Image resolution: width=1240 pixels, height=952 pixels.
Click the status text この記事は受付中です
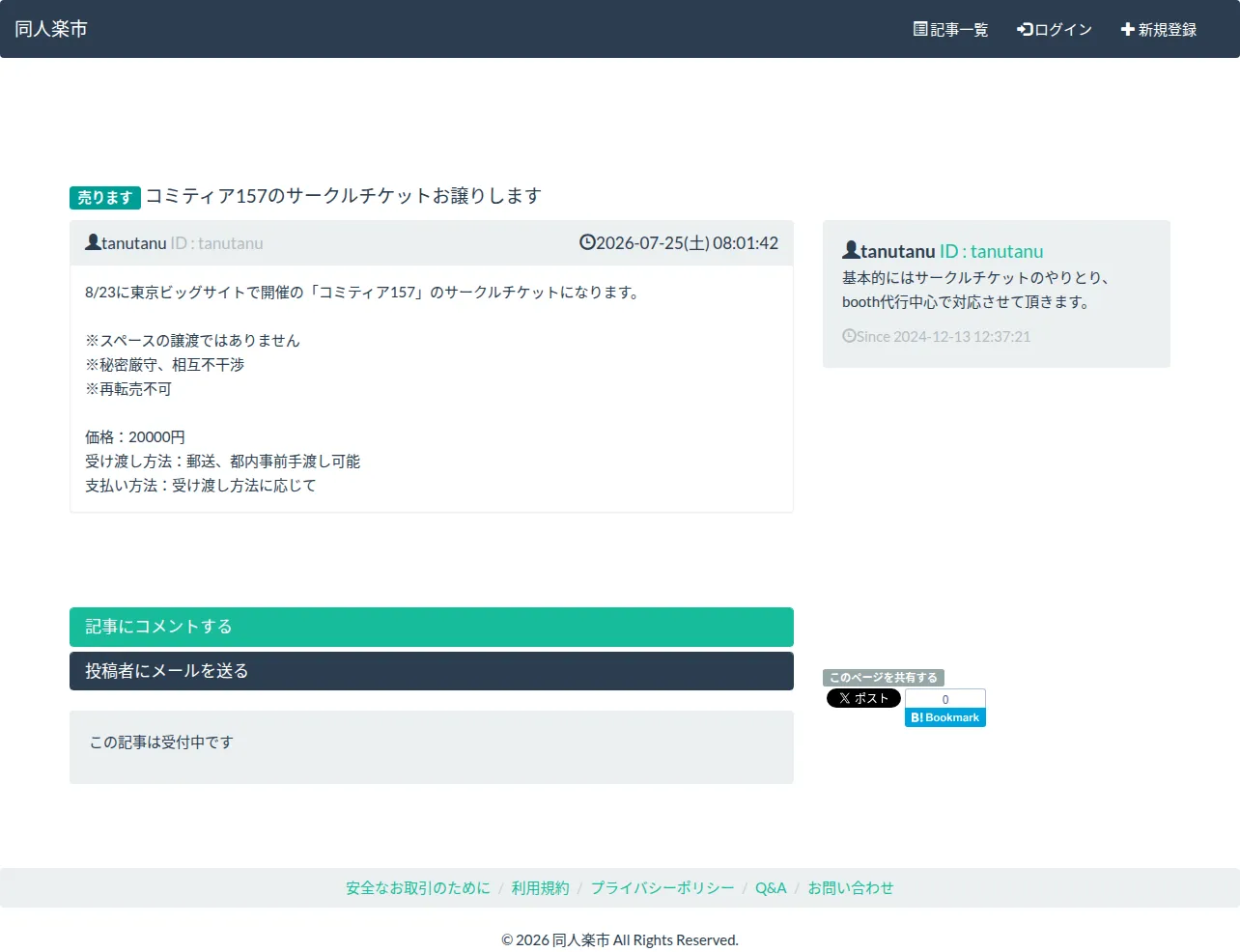click(161, 742)
